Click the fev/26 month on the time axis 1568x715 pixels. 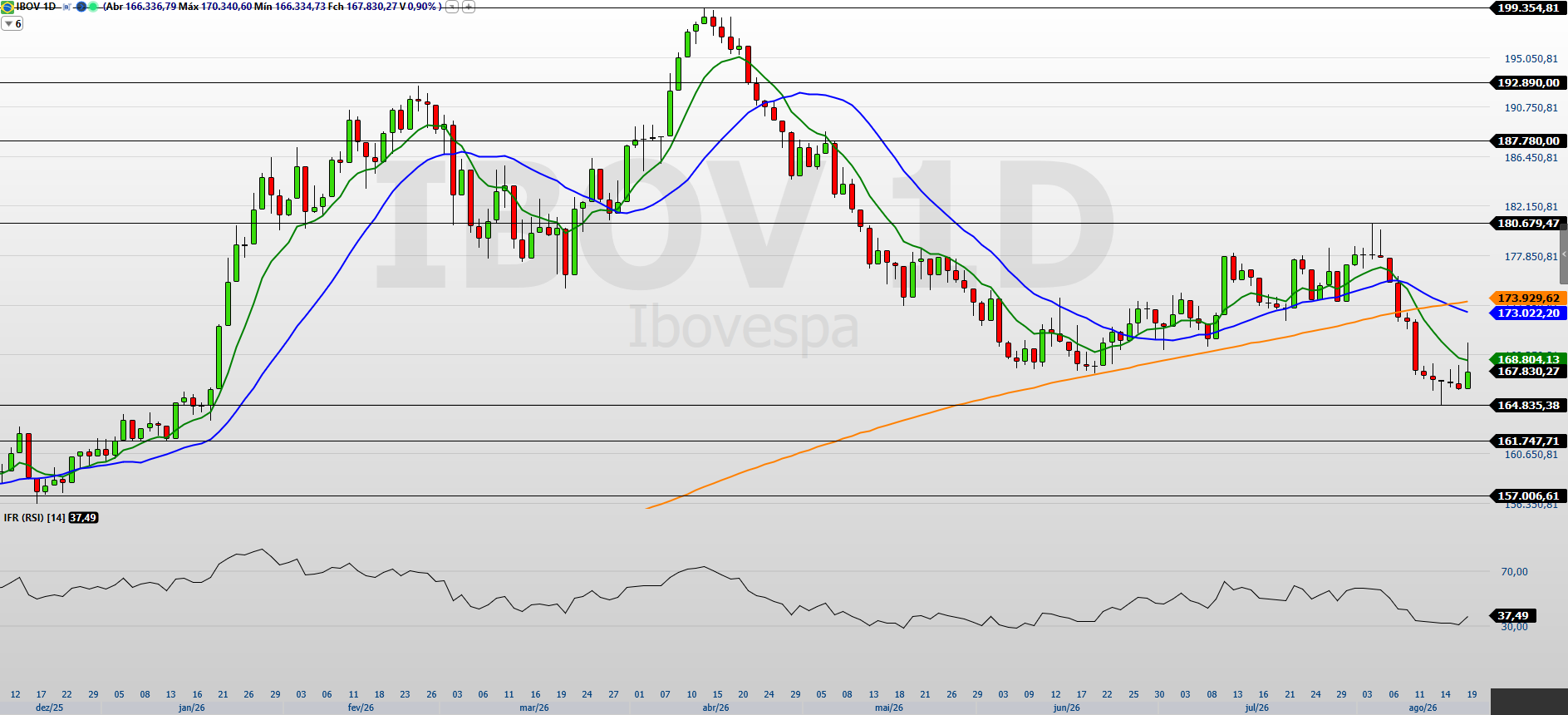pos(361,708)
